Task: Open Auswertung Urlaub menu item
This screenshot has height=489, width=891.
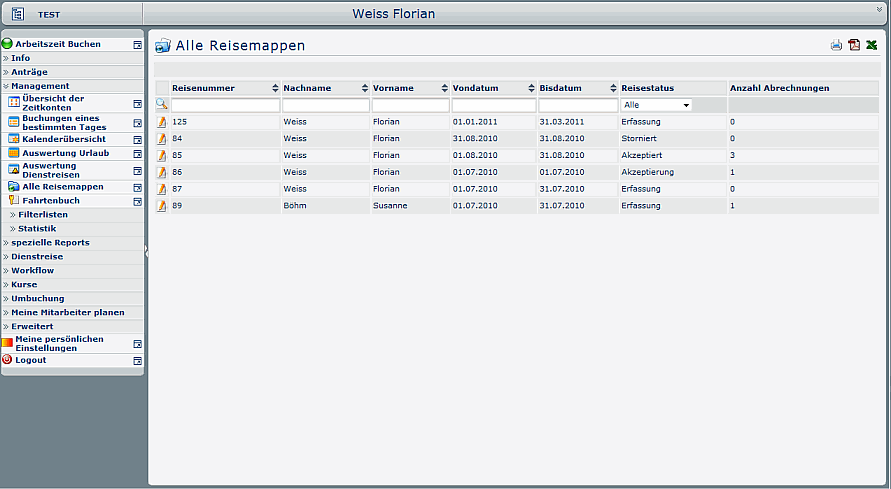Action: pos(65,153)
